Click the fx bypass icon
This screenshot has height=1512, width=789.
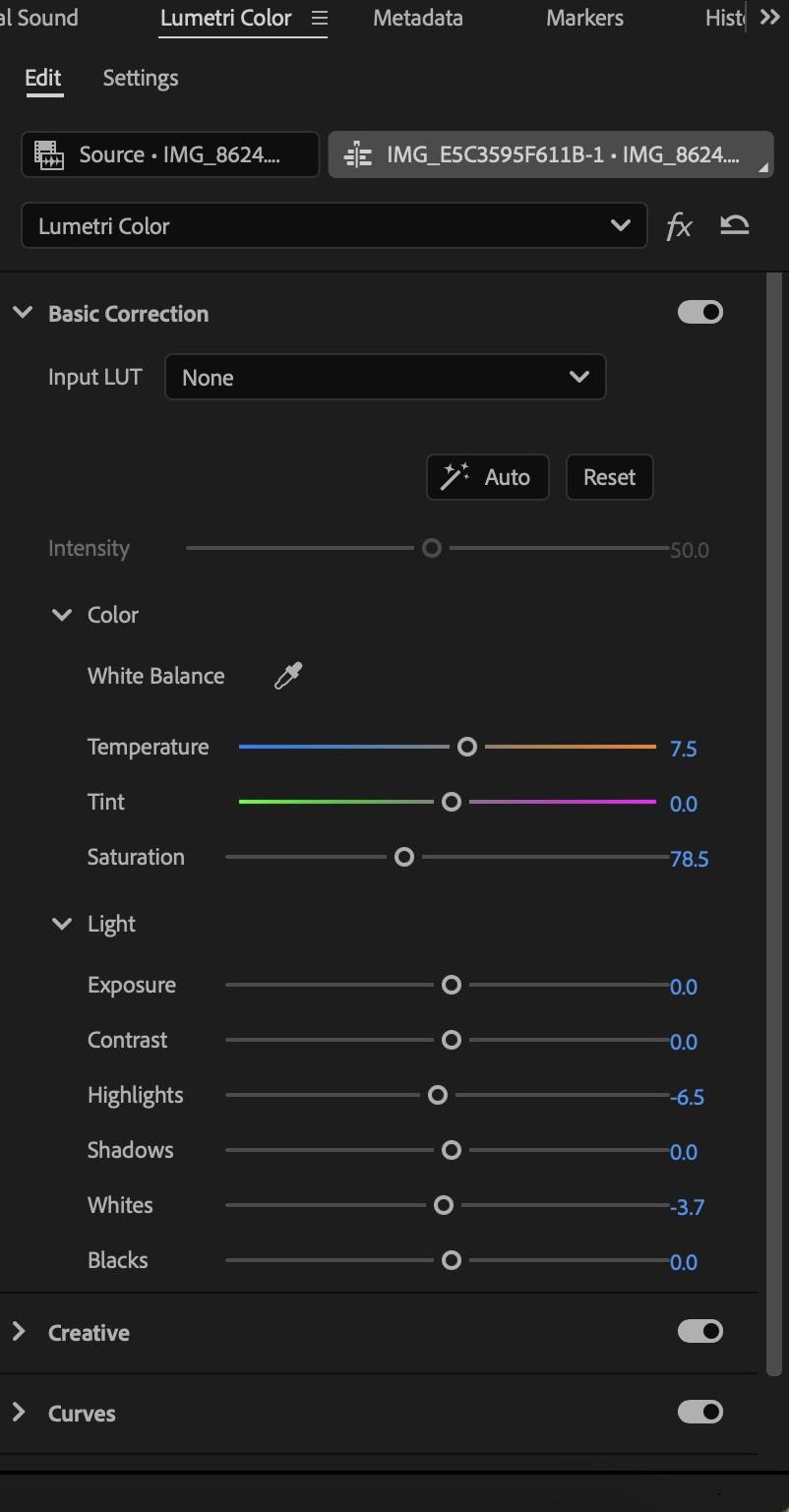(x=679, y=226)
